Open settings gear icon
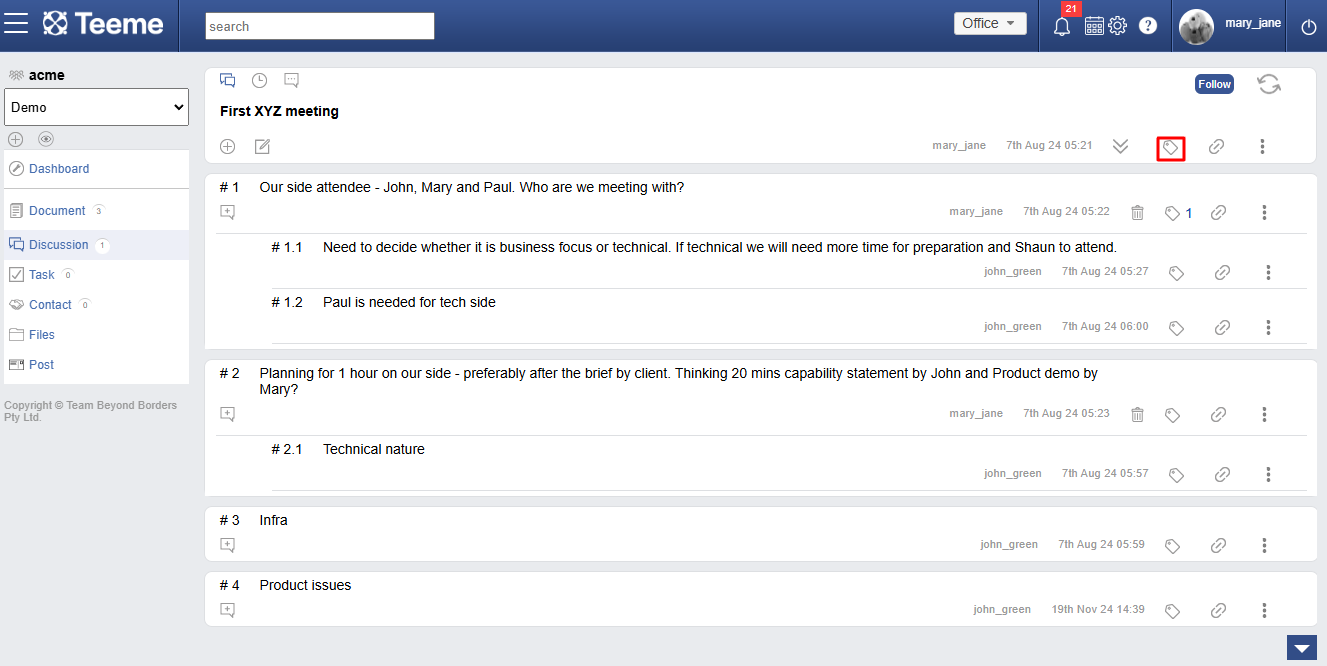 [1117, 26]
